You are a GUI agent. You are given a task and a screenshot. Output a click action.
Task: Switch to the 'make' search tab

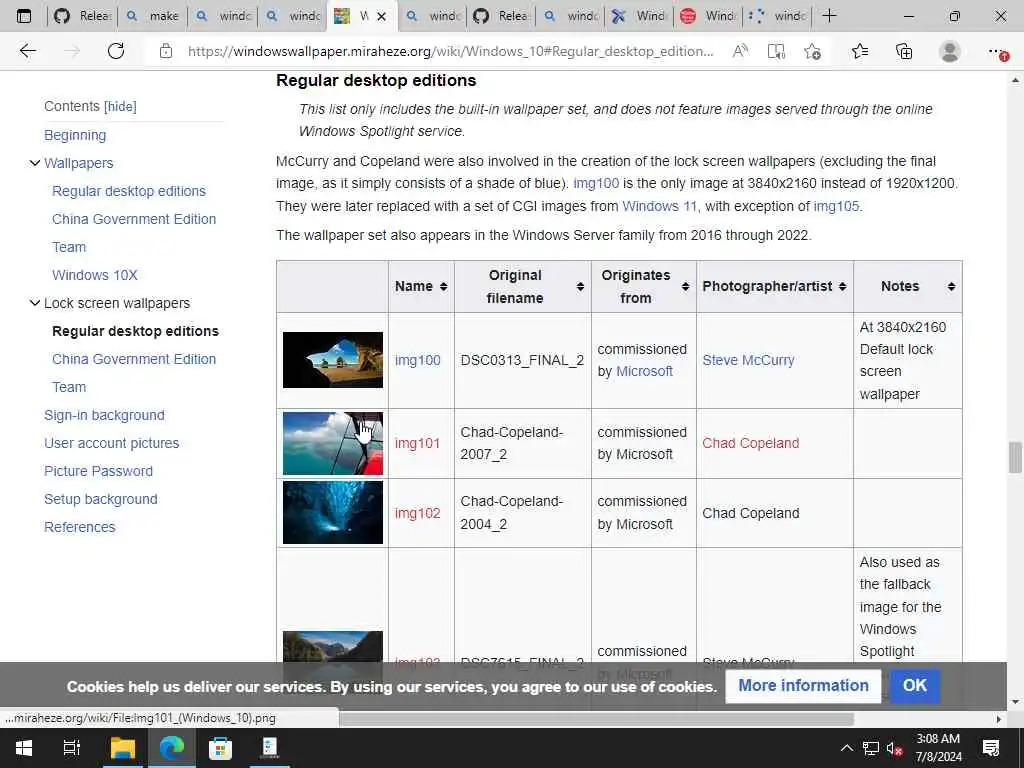click(x=153, y=16)
